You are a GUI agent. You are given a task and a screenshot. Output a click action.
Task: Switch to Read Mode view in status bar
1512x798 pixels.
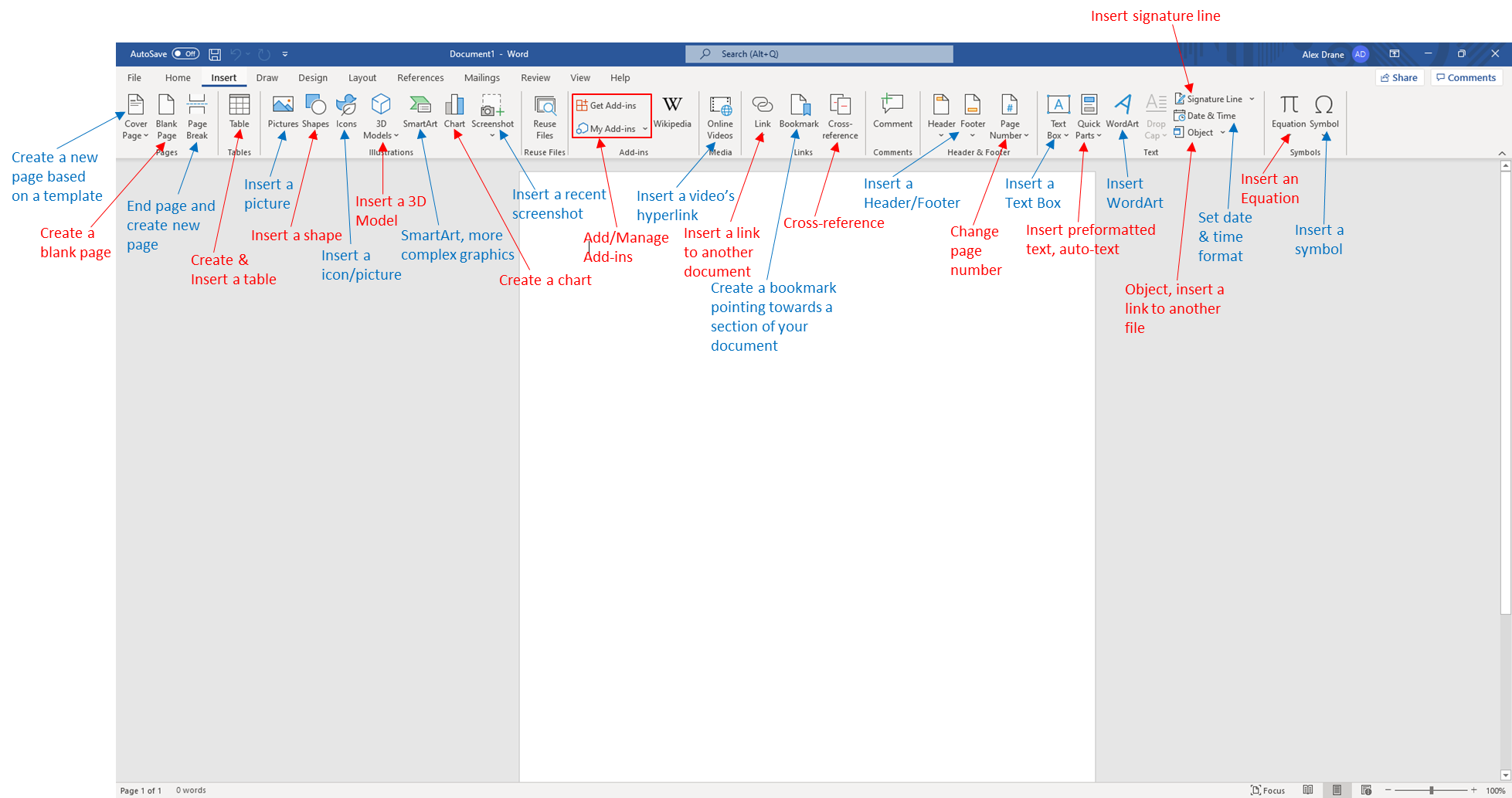point(1308,790)
